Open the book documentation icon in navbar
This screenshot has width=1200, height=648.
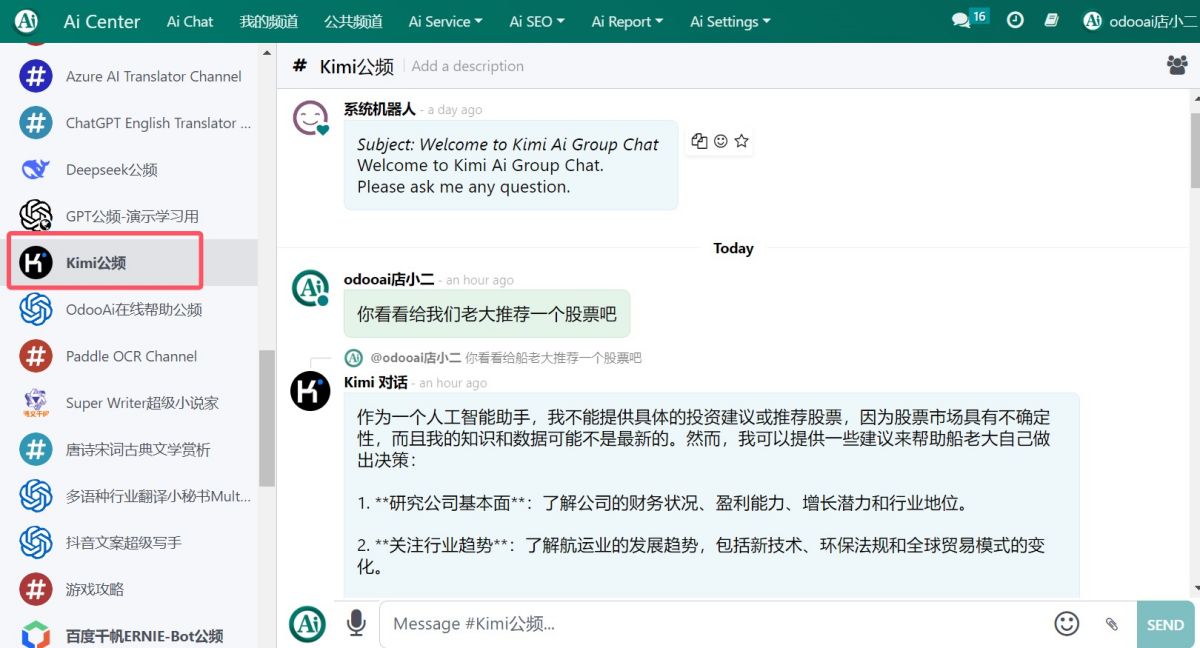click(x=1051, y=20)
